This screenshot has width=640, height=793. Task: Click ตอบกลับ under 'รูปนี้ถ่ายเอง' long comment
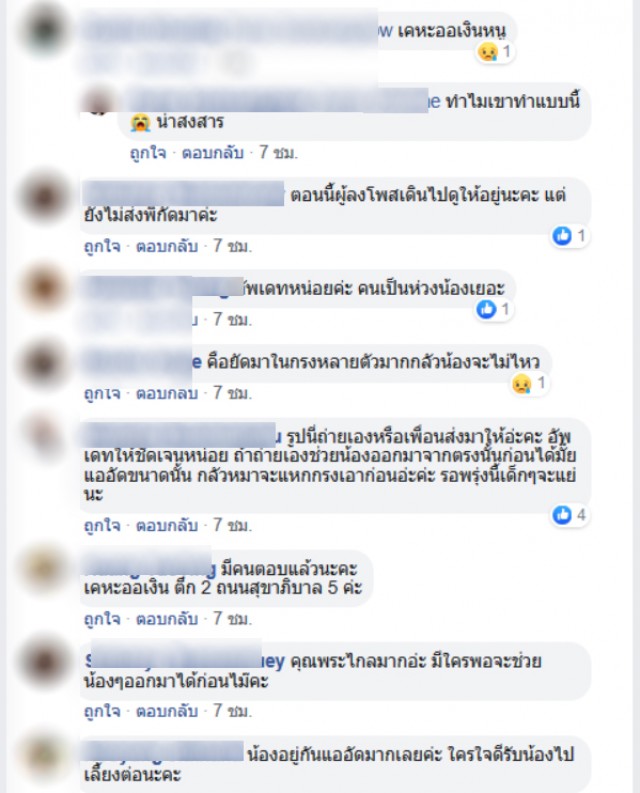pos(167,525)
